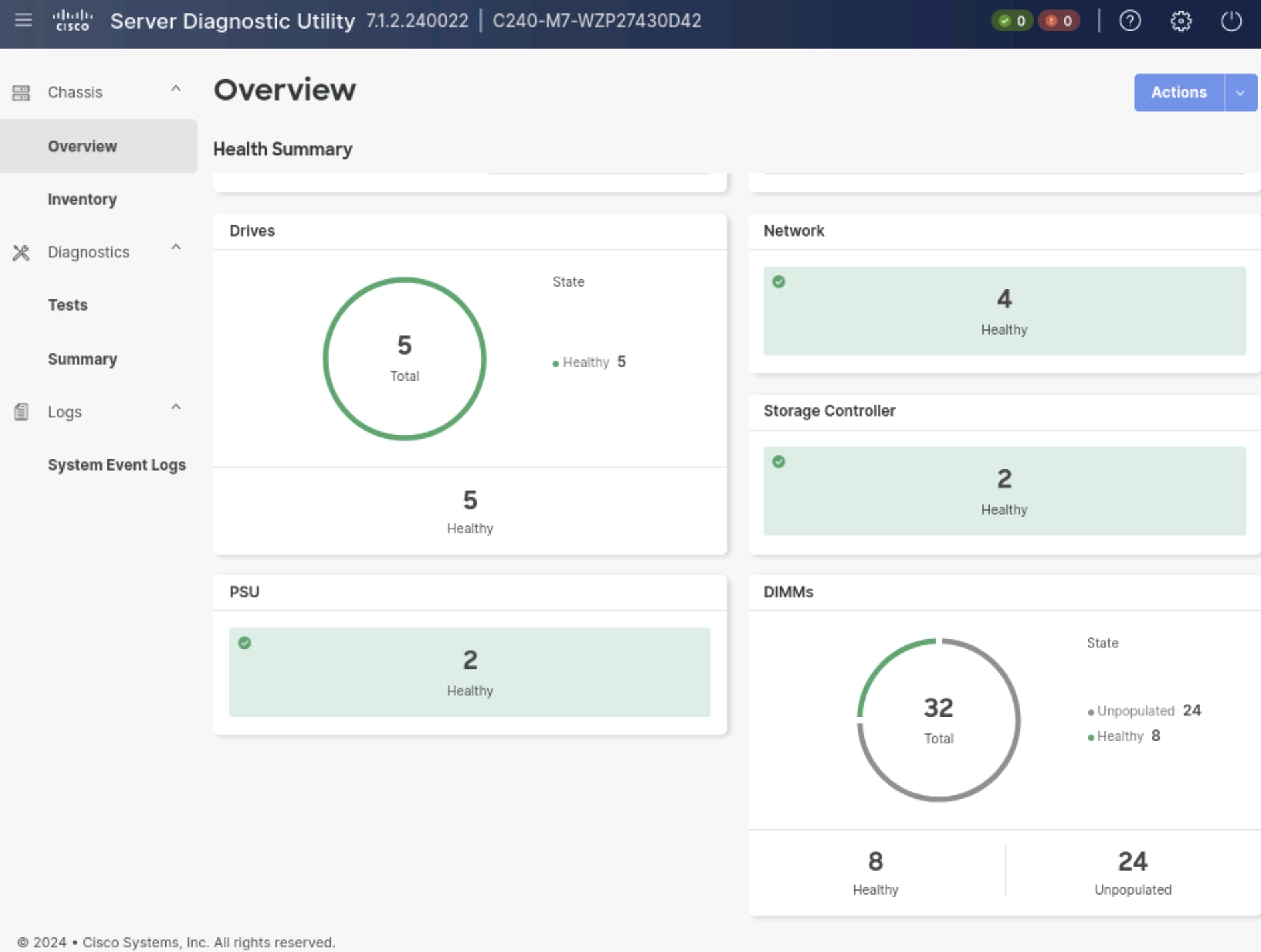Open the Actions dropdown arrow

coord(1240,92)
